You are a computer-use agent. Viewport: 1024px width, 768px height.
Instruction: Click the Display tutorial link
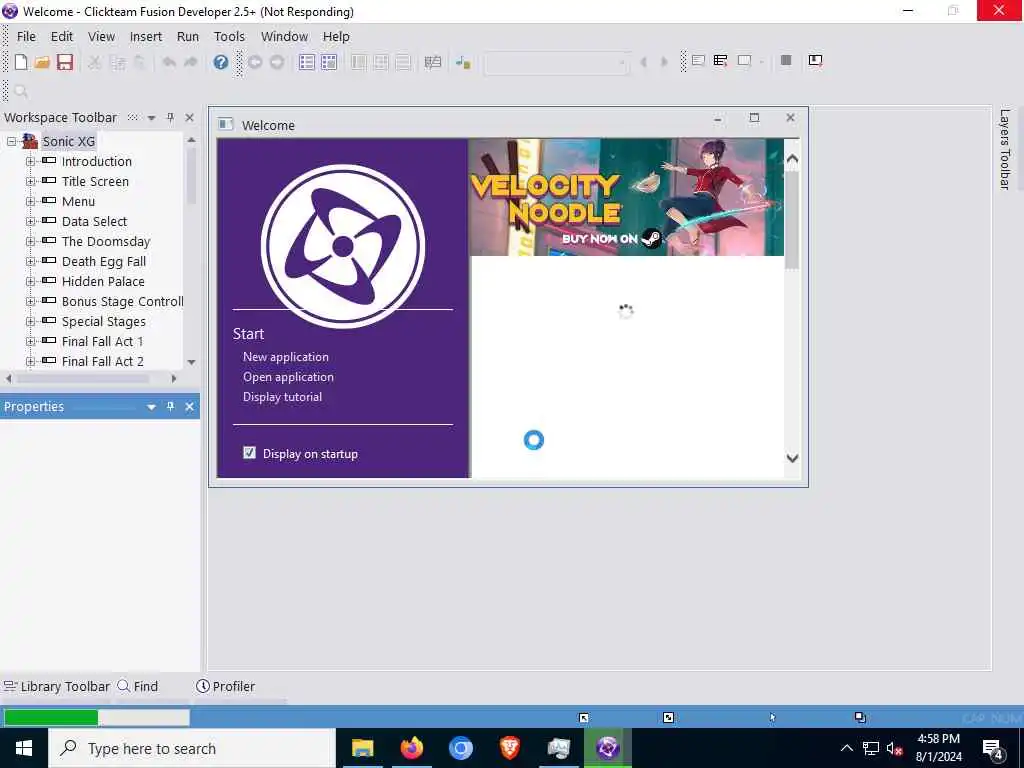[282, 396]
